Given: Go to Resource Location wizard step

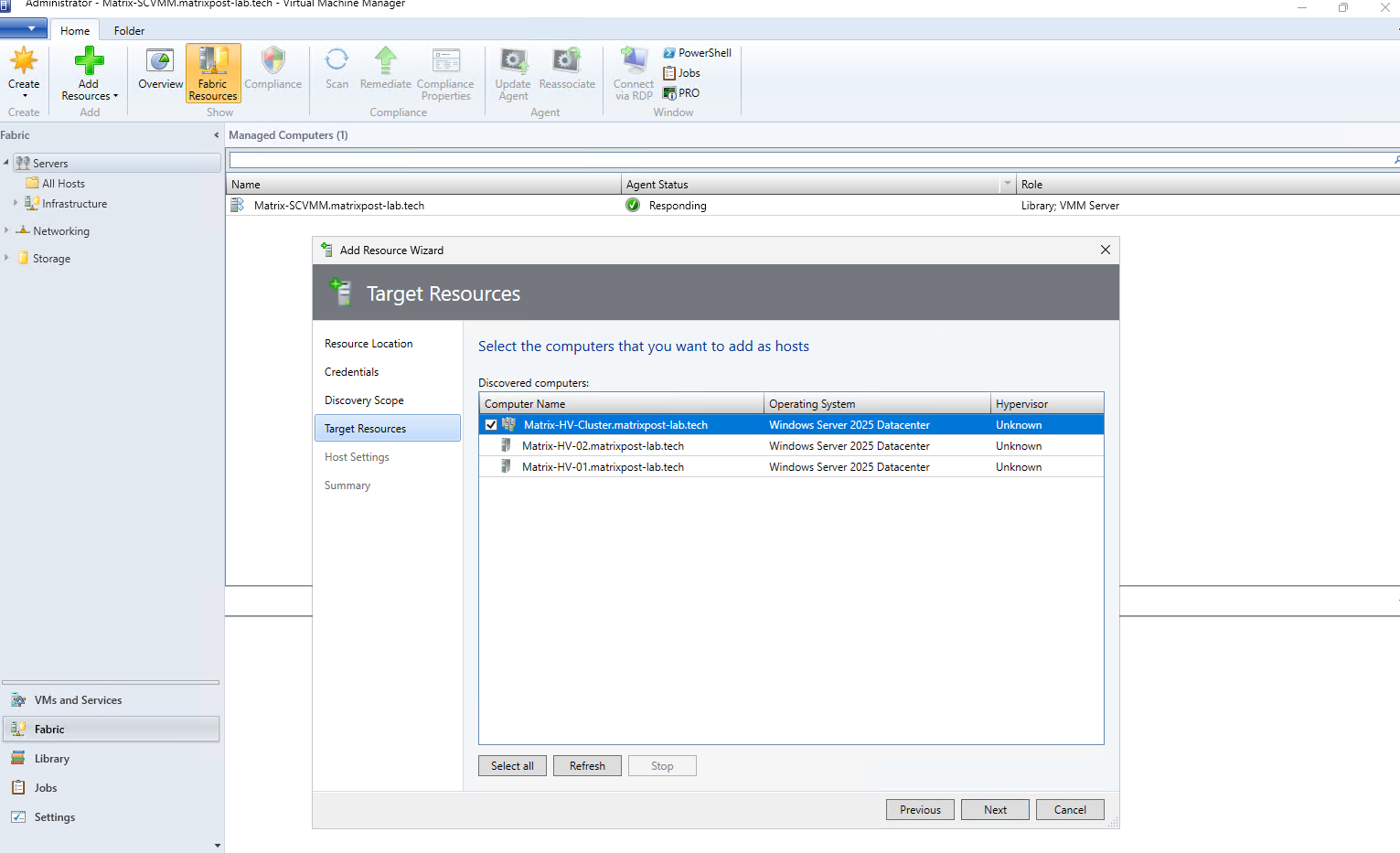Looking at the screenshot, I should pyautogui.click(x=369, y=344).
